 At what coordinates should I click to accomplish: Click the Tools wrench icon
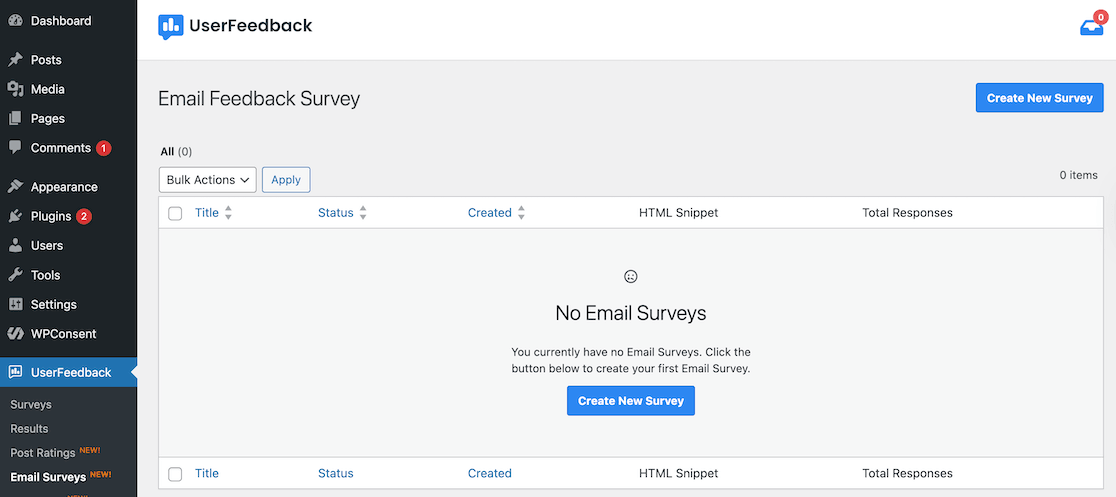click(x=15, y=275)
